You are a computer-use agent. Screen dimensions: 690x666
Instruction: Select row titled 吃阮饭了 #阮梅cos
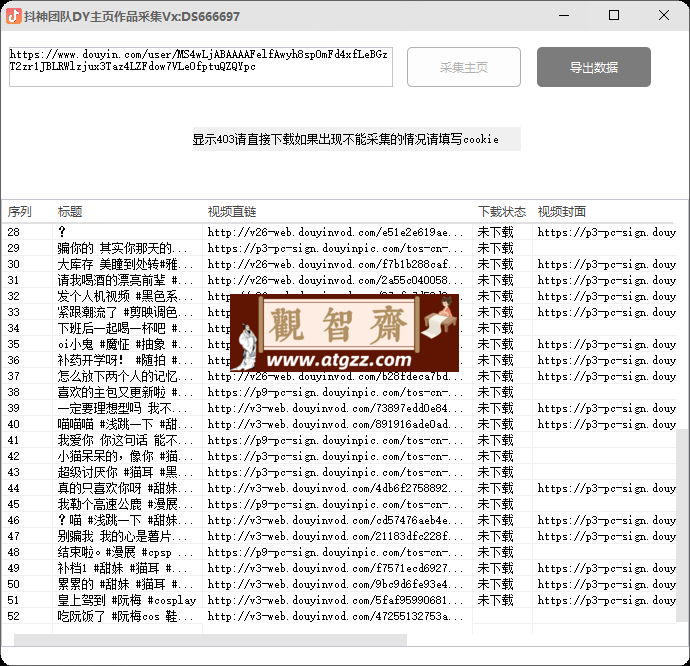(x=339, y=616)
